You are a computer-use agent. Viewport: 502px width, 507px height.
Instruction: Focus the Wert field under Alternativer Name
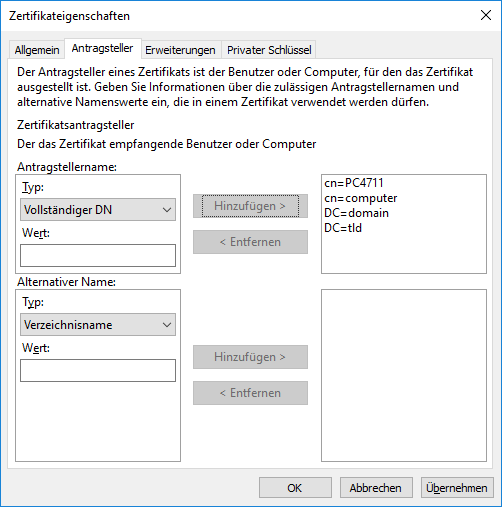pyautogui.click(x=98, y=370)
